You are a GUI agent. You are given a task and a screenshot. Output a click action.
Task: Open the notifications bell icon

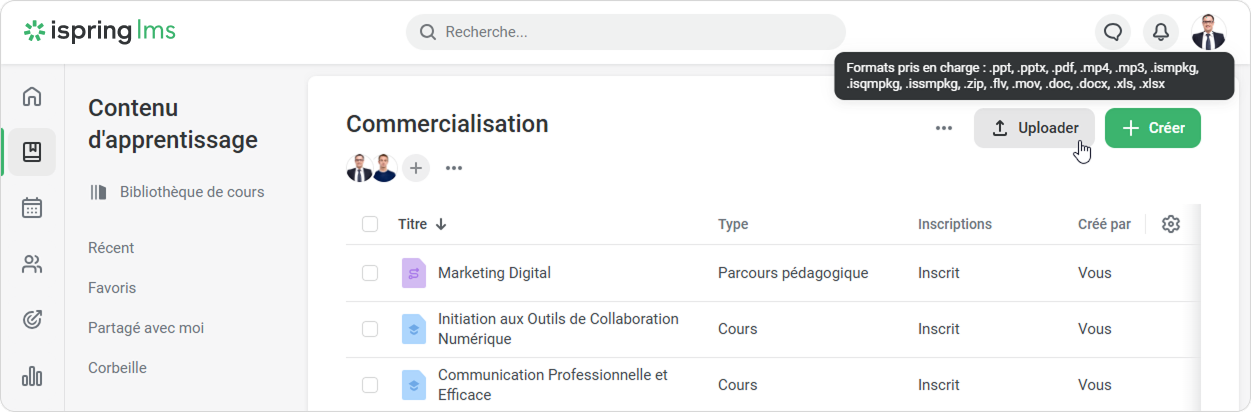pyautogui.click(x=1161, y=32)
